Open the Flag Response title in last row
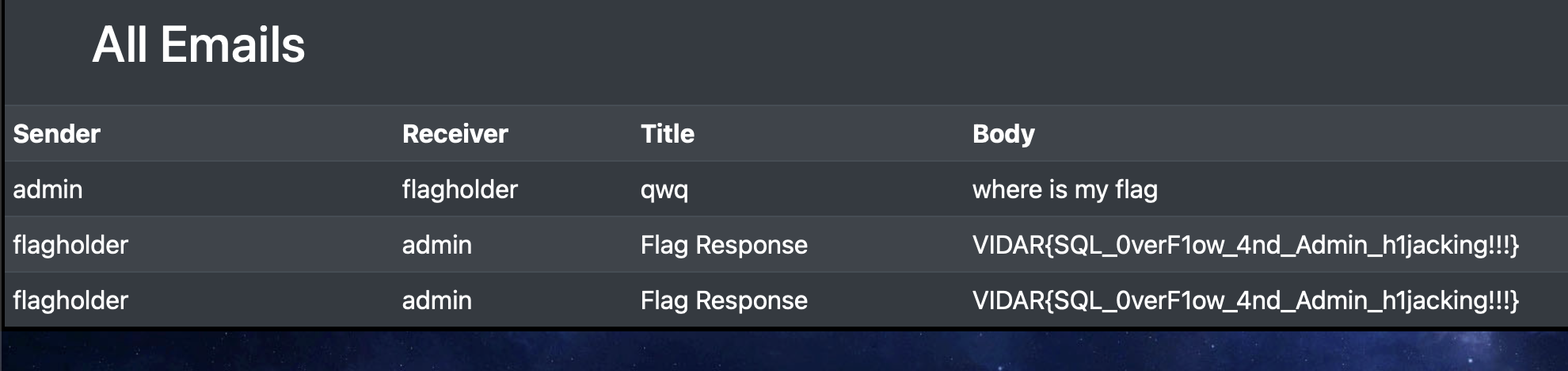The height and width of the screenshot is (371, 1568). click(724, 300)
